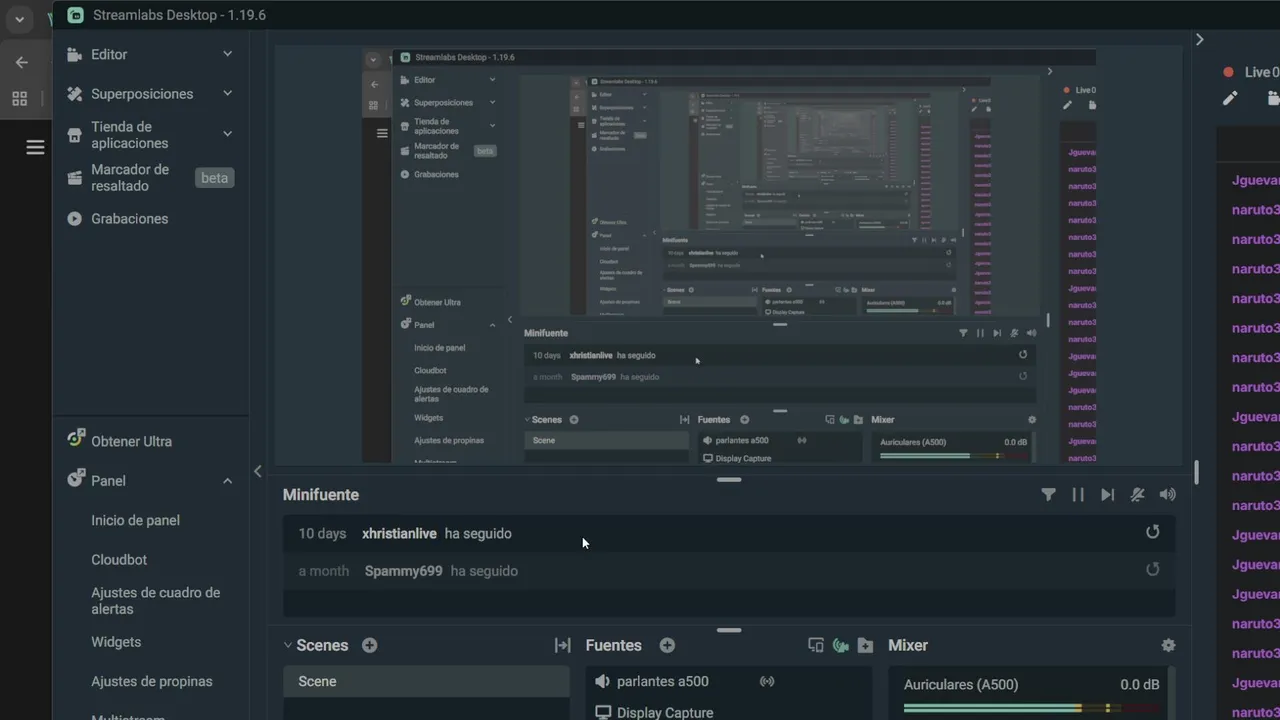The image size is (1280, 720).
Task: Open the Editor section
Action: [x=109, y=54]
